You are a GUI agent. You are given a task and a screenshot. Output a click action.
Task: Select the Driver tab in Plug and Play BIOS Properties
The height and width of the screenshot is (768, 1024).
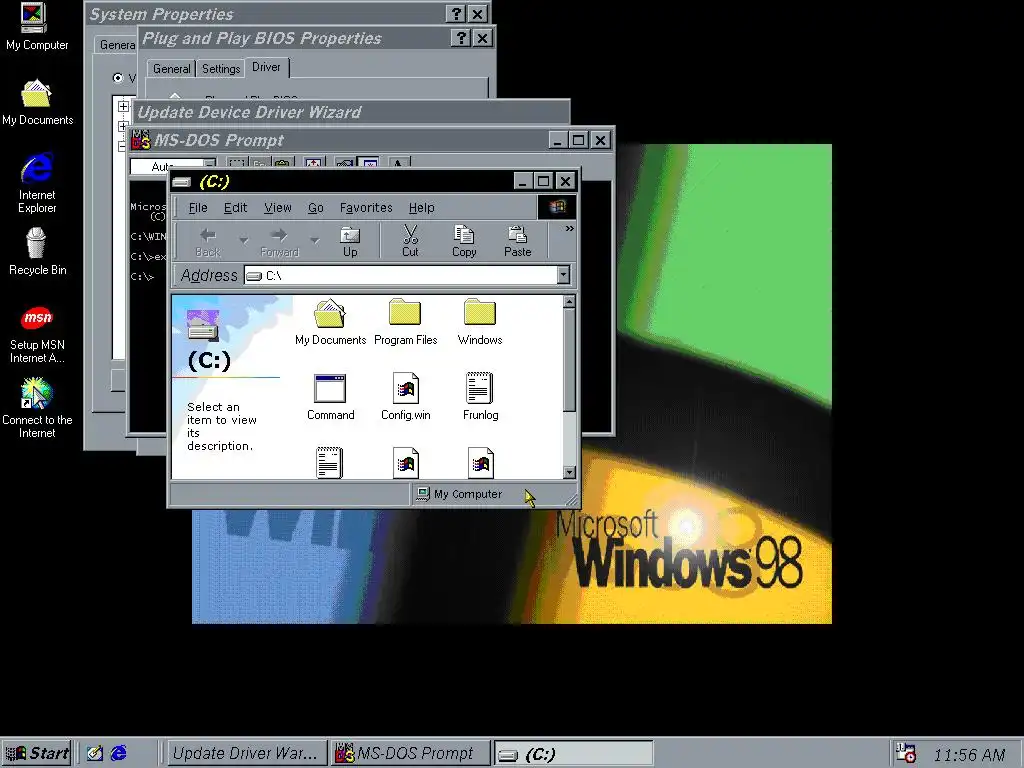tap(266, 67)
